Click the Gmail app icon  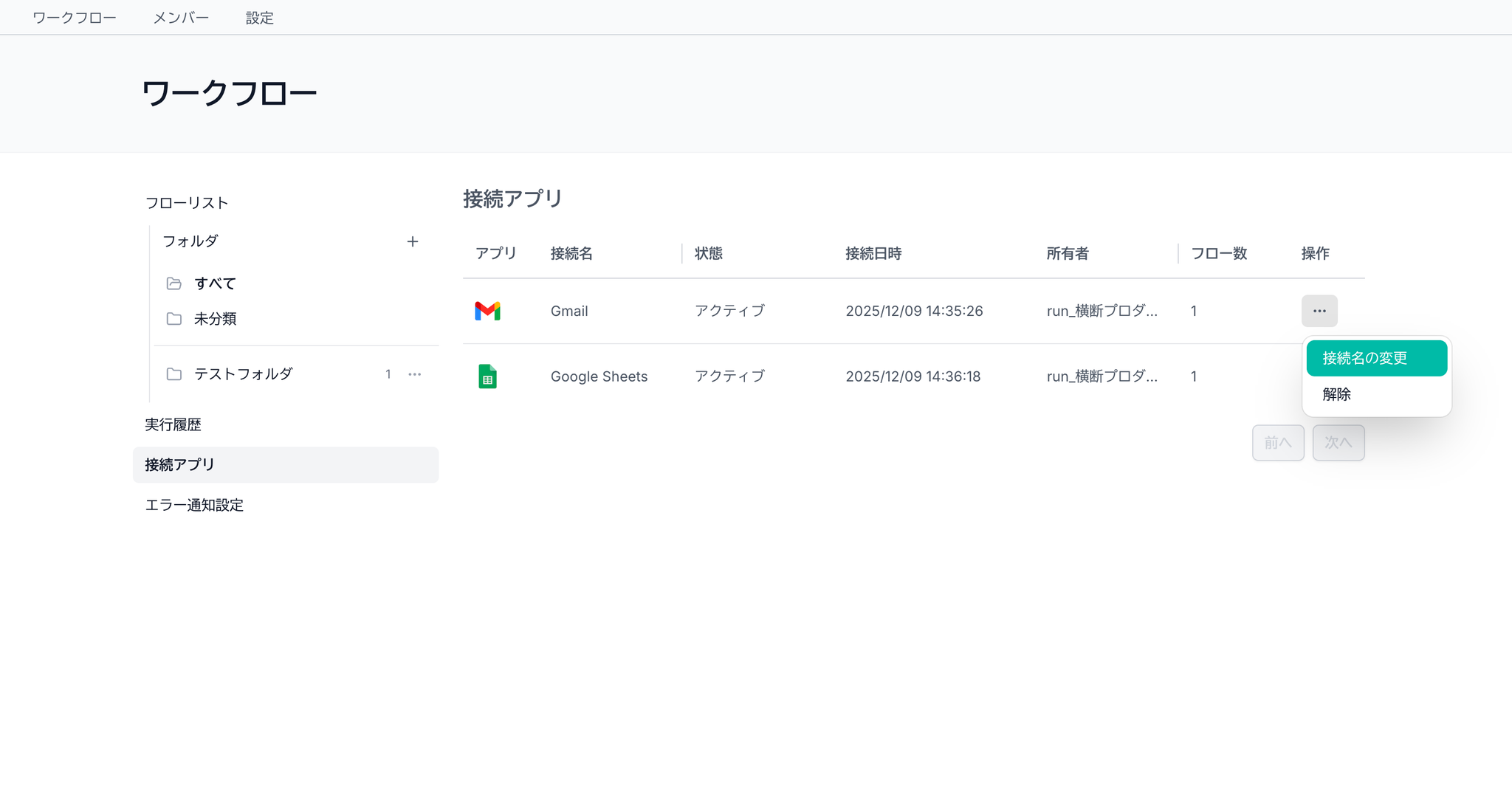(x=487, y=311)
